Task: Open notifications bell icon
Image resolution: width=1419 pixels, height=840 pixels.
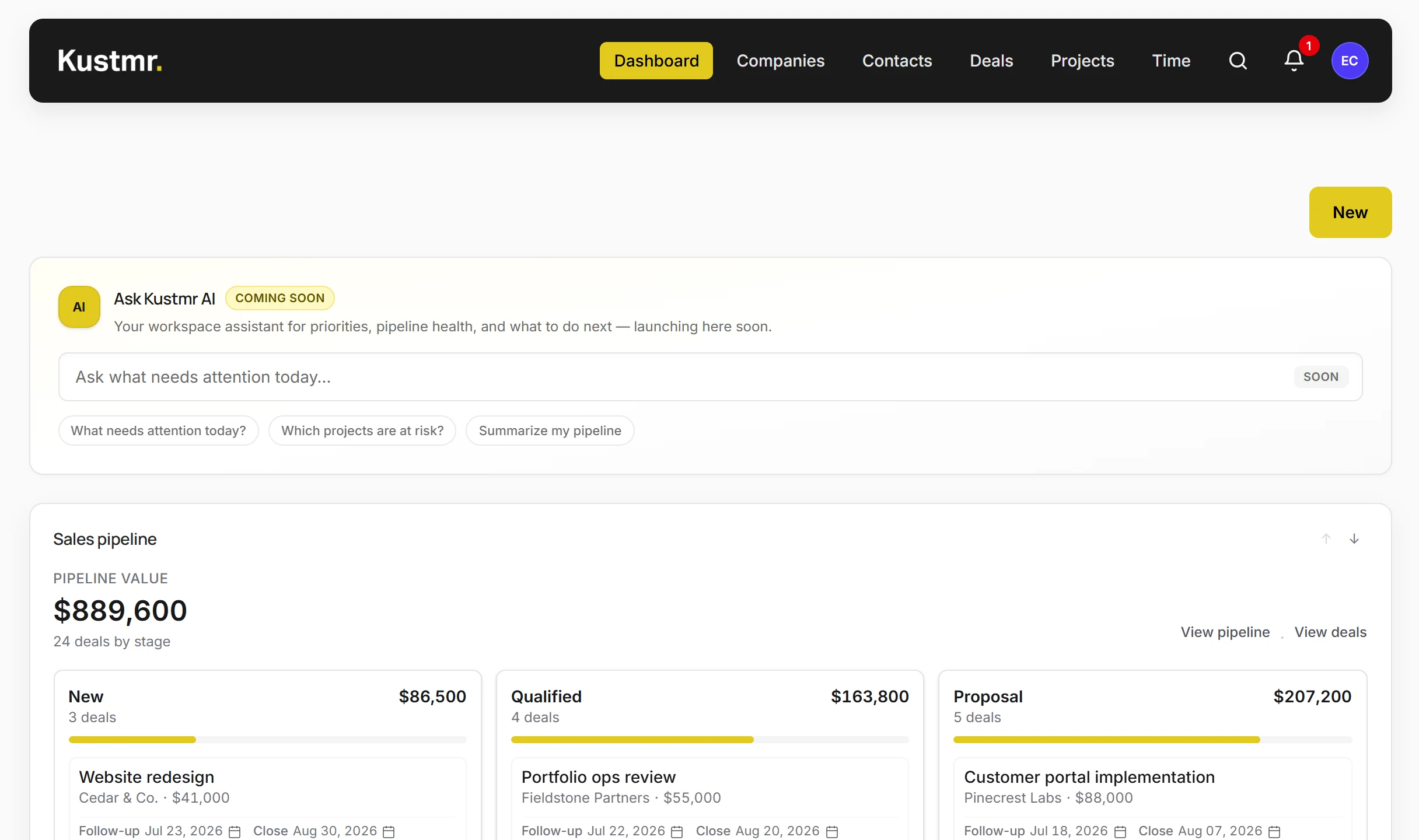Action: point(1294,61)
